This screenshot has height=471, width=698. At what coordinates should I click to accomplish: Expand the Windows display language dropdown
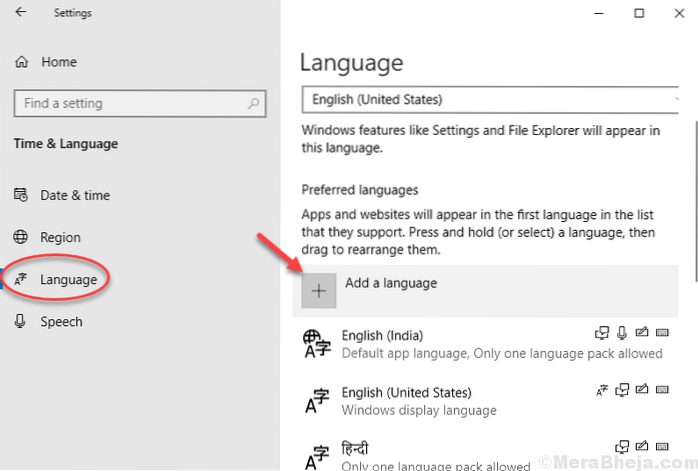[490, 100]
